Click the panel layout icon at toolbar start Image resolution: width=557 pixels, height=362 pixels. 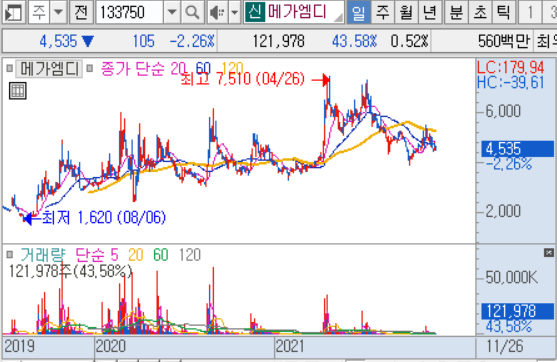[x=13, y=12]
